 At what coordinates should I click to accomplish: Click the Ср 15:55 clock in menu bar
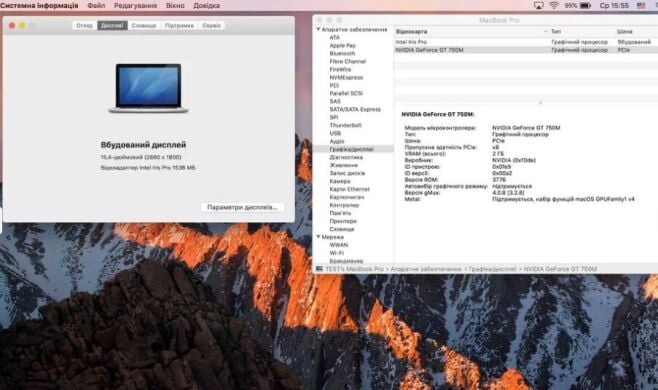[614, 5]
